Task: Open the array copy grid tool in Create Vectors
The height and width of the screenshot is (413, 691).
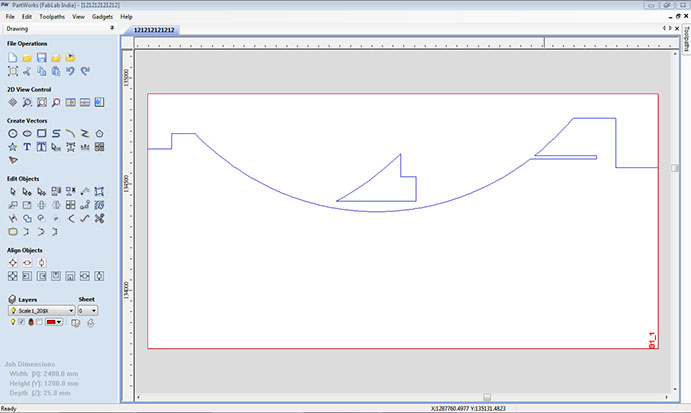Action: click(x=100, y=147)
